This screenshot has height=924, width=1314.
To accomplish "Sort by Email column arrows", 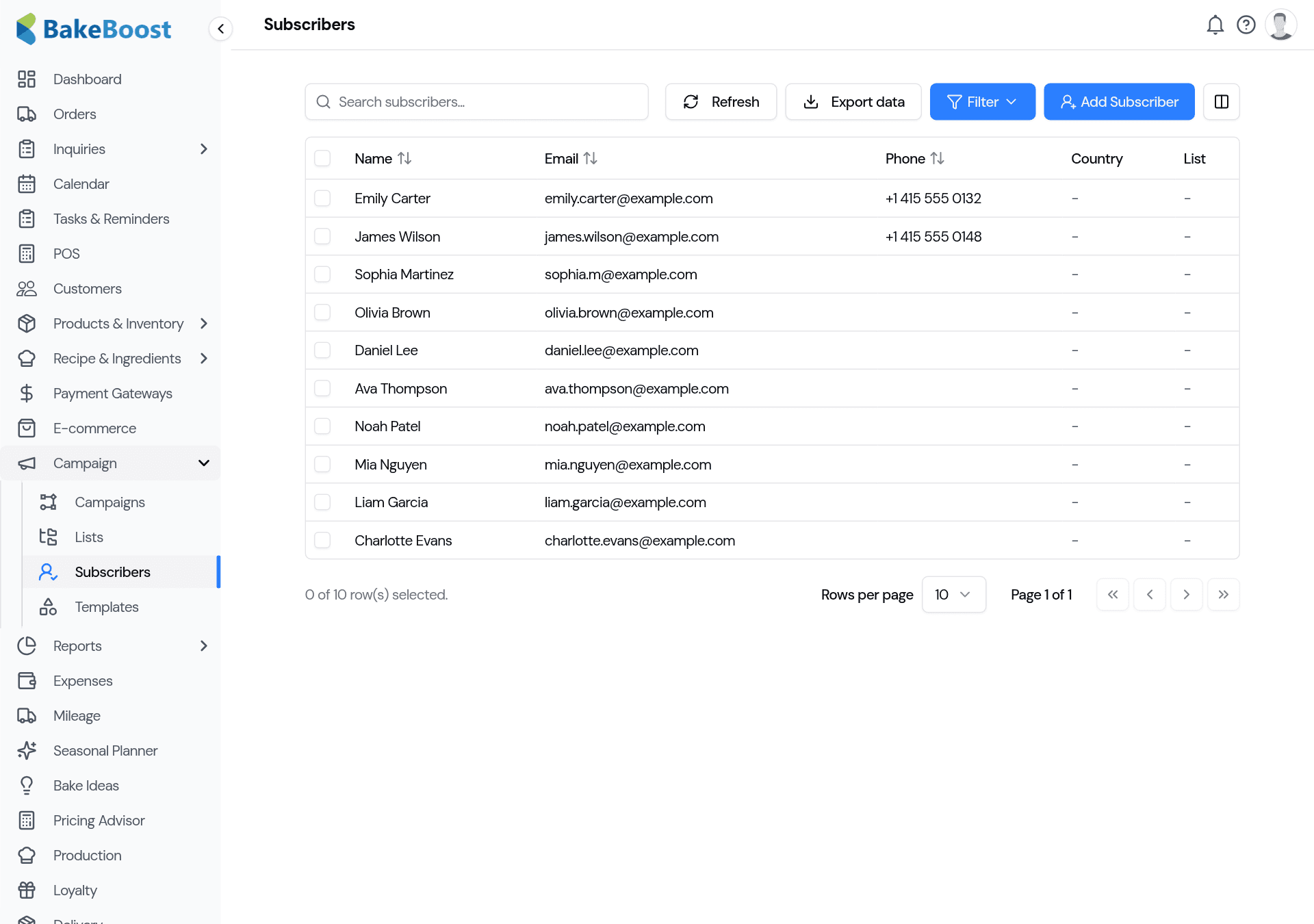I will click(590, 159).
